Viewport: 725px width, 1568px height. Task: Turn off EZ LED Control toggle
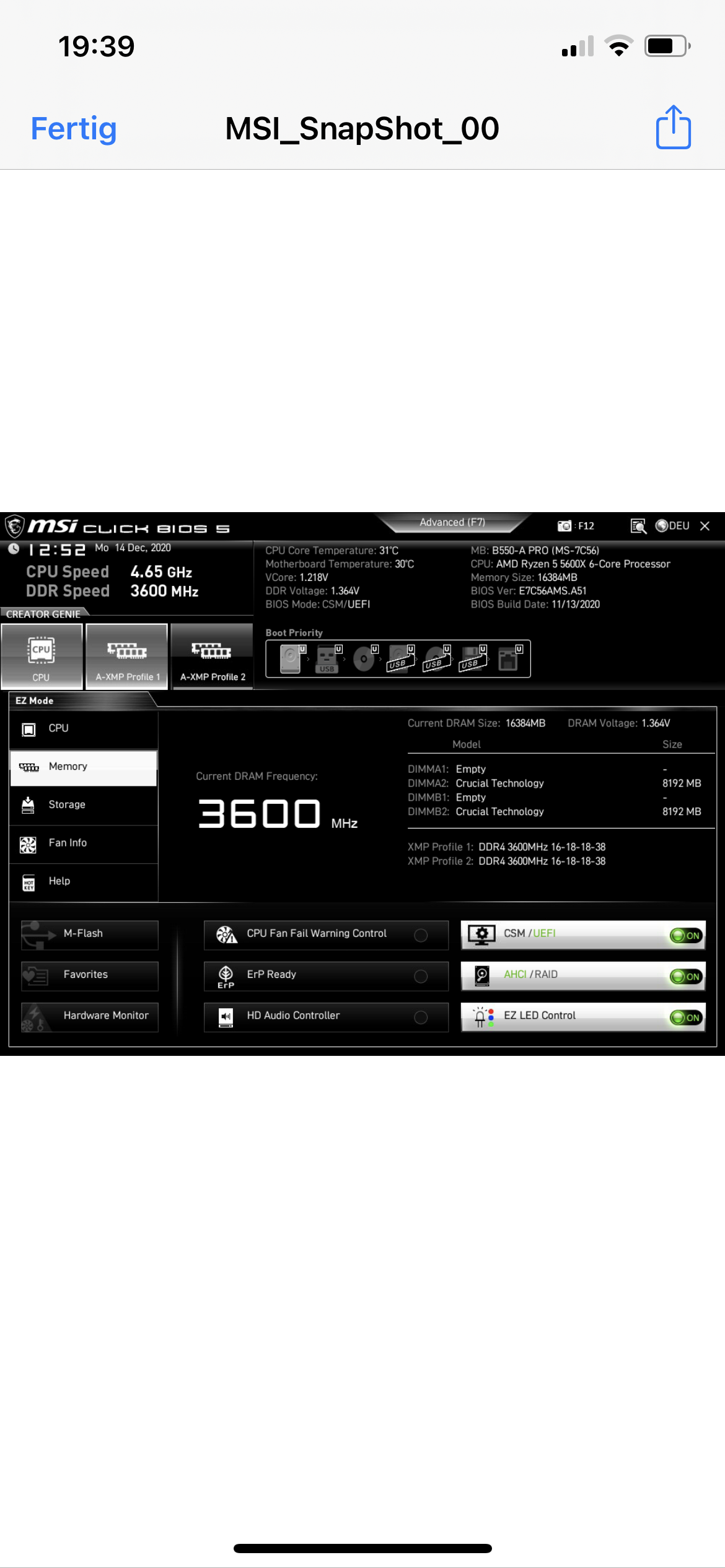click(x=687, y=1017)
